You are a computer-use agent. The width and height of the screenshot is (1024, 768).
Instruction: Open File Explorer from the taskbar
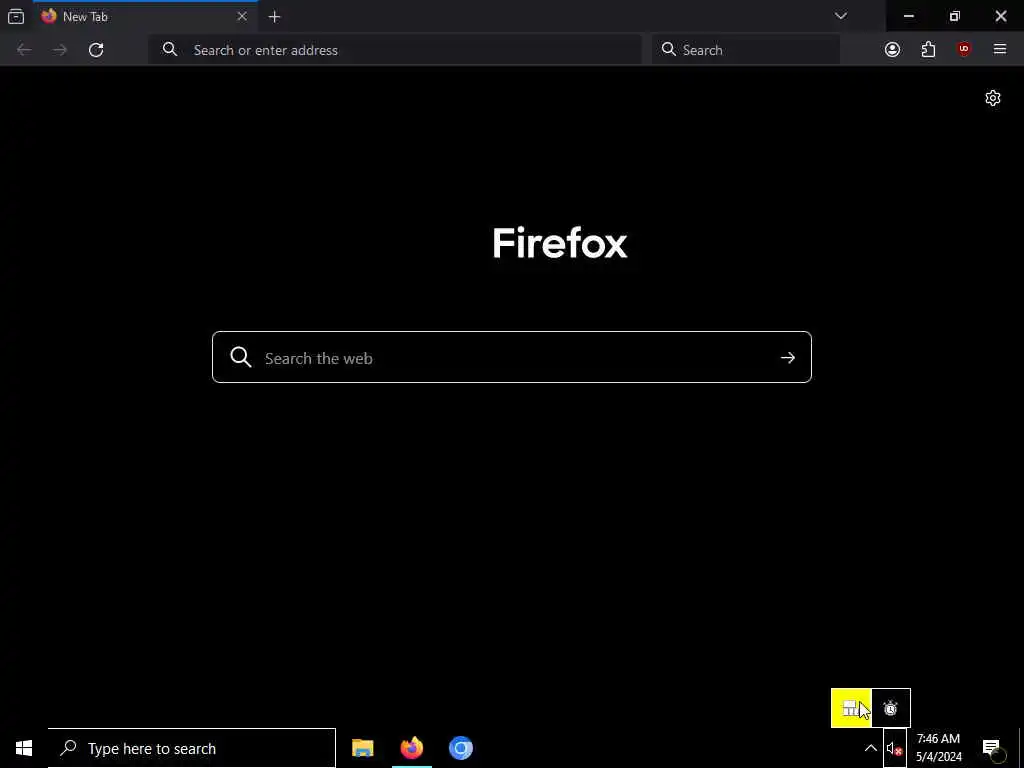tap(362, 748)
